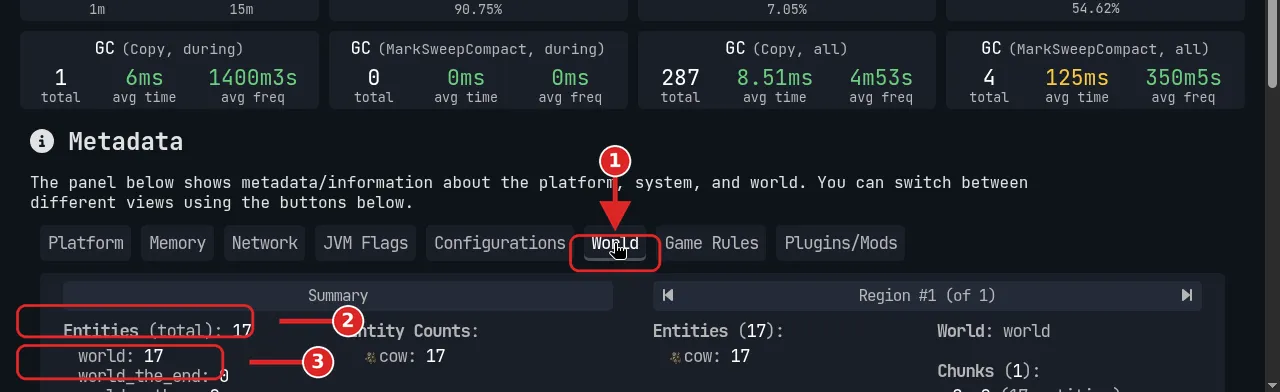Switch to the Memory tab

coord(177,243)
